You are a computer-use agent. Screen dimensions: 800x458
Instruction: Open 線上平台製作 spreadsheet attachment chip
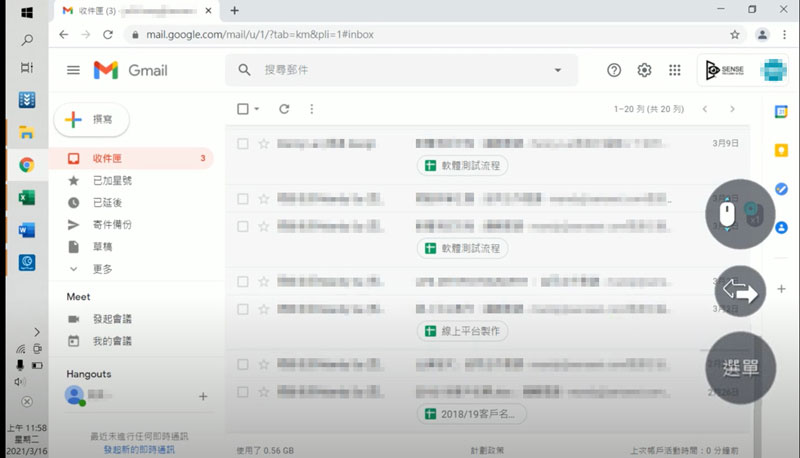[x=462, y=331]
